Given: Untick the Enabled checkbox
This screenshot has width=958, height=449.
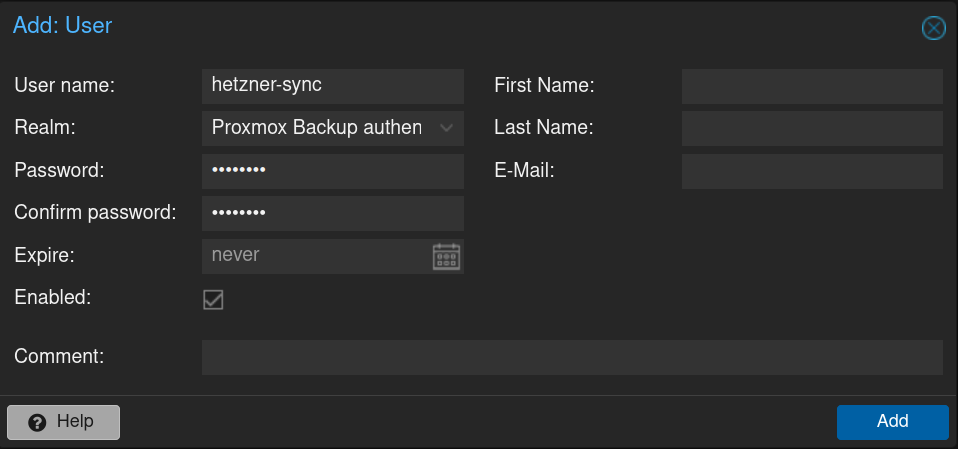Looking at the screenshot, I should click(x=213, y=299).
